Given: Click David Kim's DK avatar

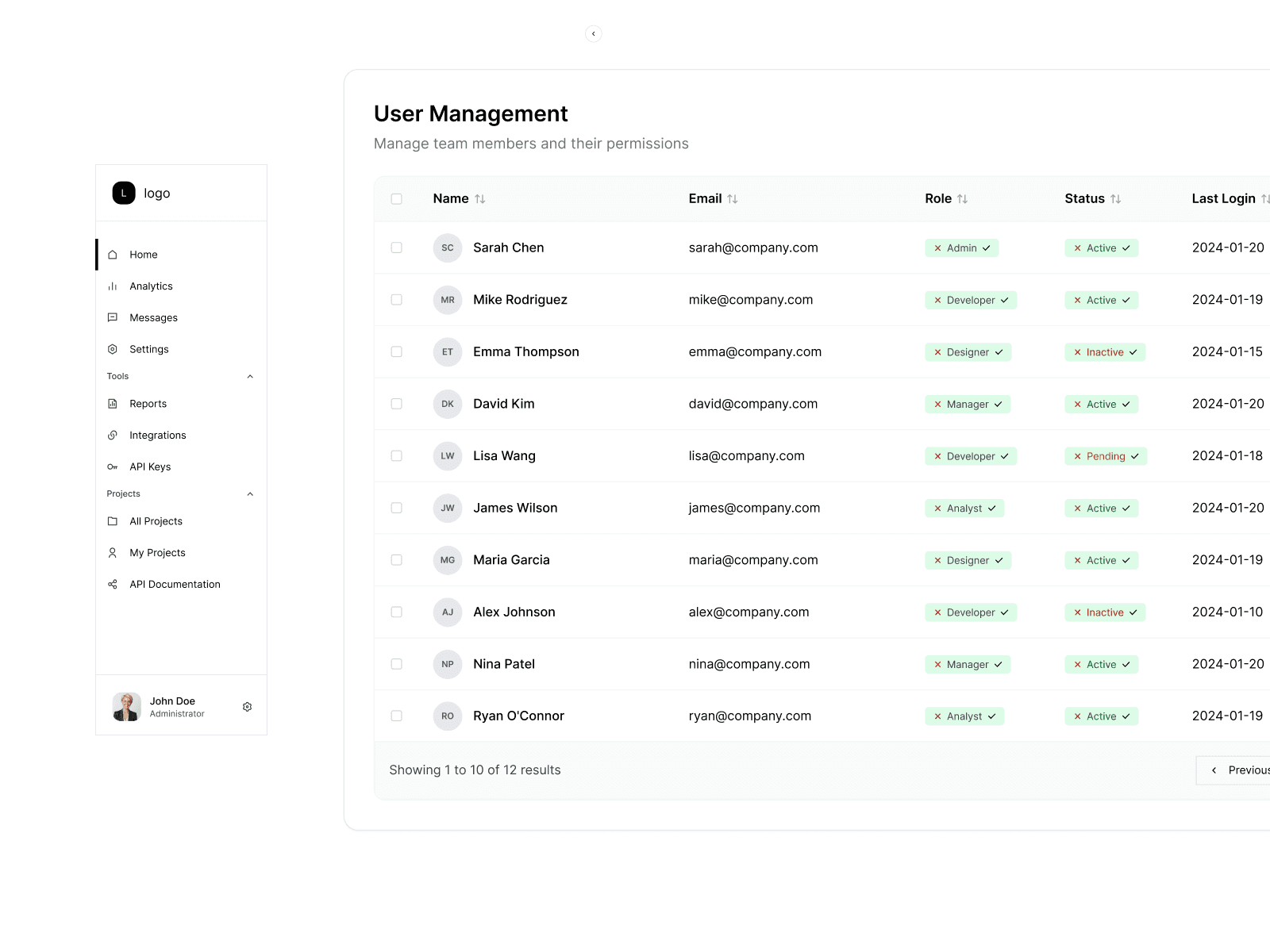Looking at the screenshot, I should pos(448,404).
